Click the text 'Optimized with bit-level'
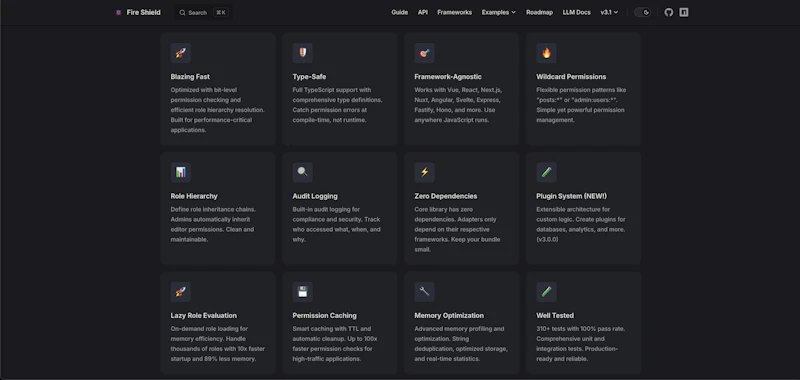Image resolution: width=800 pixels, height=380 pixels. (x=203, y=90)
